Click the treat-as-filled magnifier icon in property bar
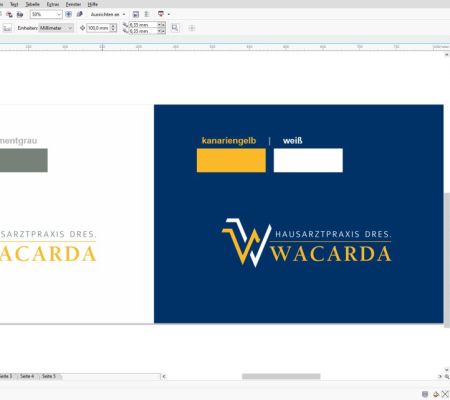Screen dimensions: 450x400 [175, 28]
